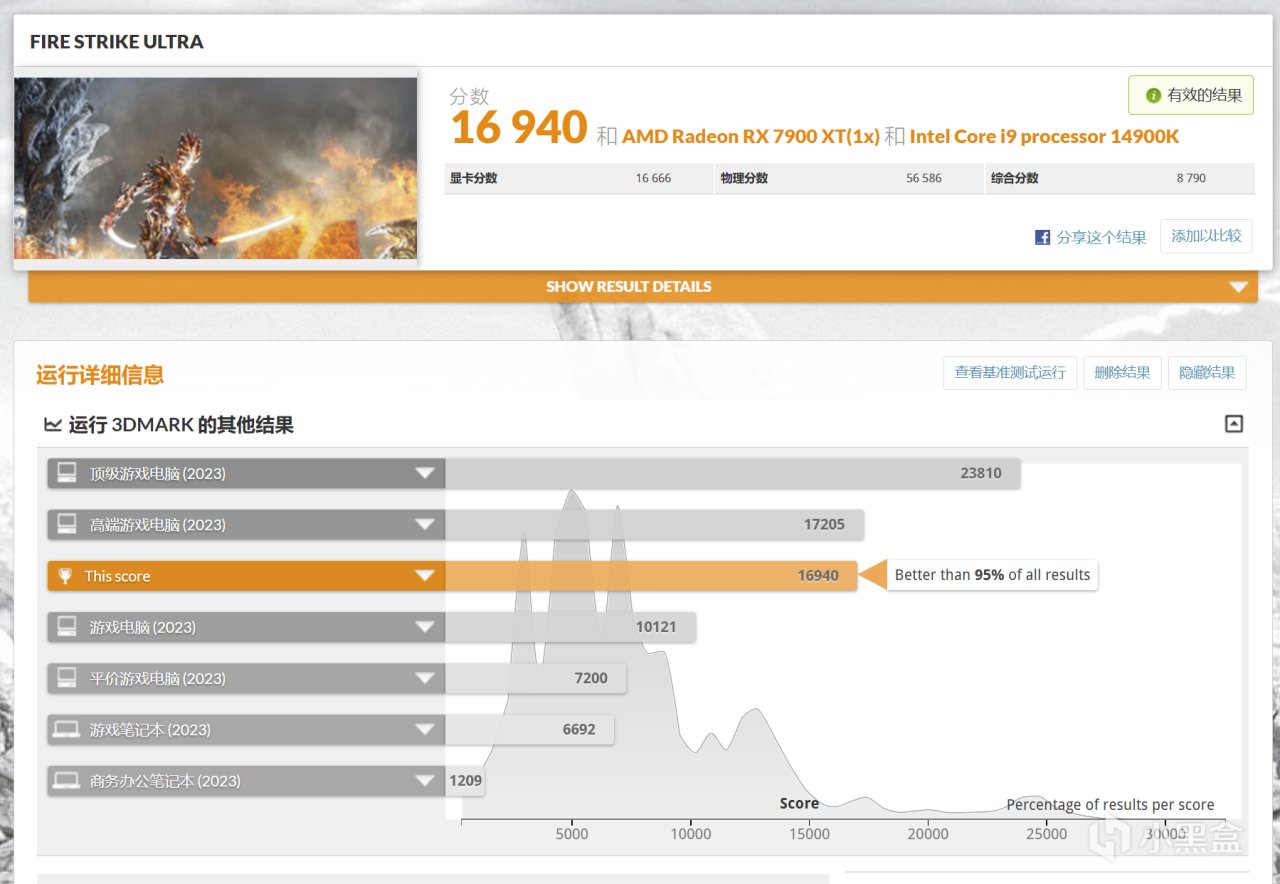Click the 商务办公笔记本 score 1209

pos(466,781)
